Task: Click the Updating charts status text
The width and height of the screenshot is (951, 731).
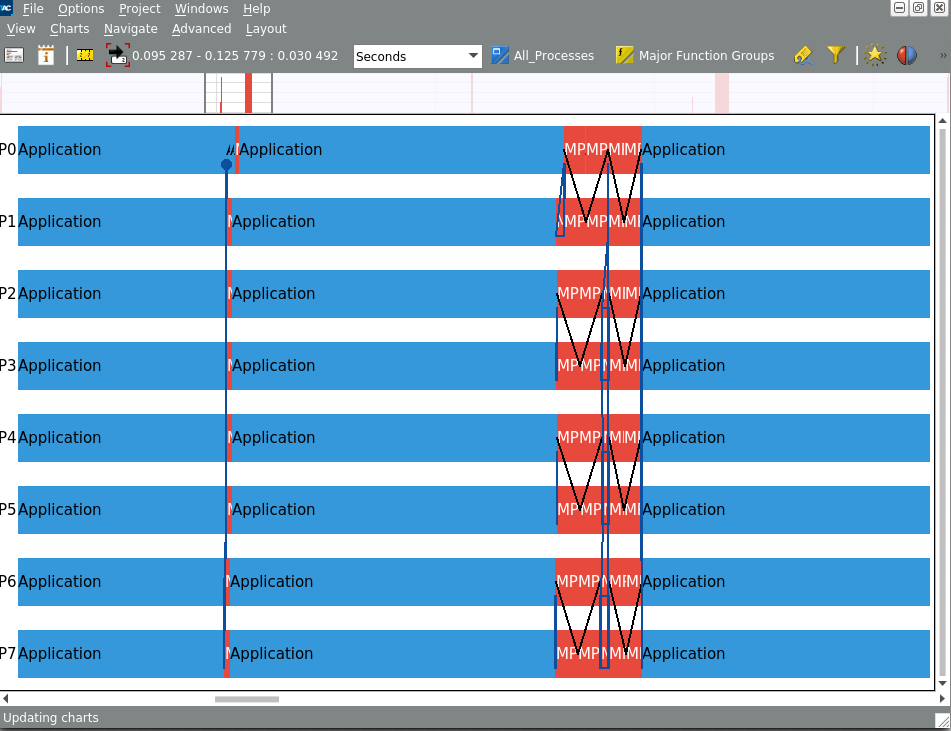Action: click(x=50, y=718)
